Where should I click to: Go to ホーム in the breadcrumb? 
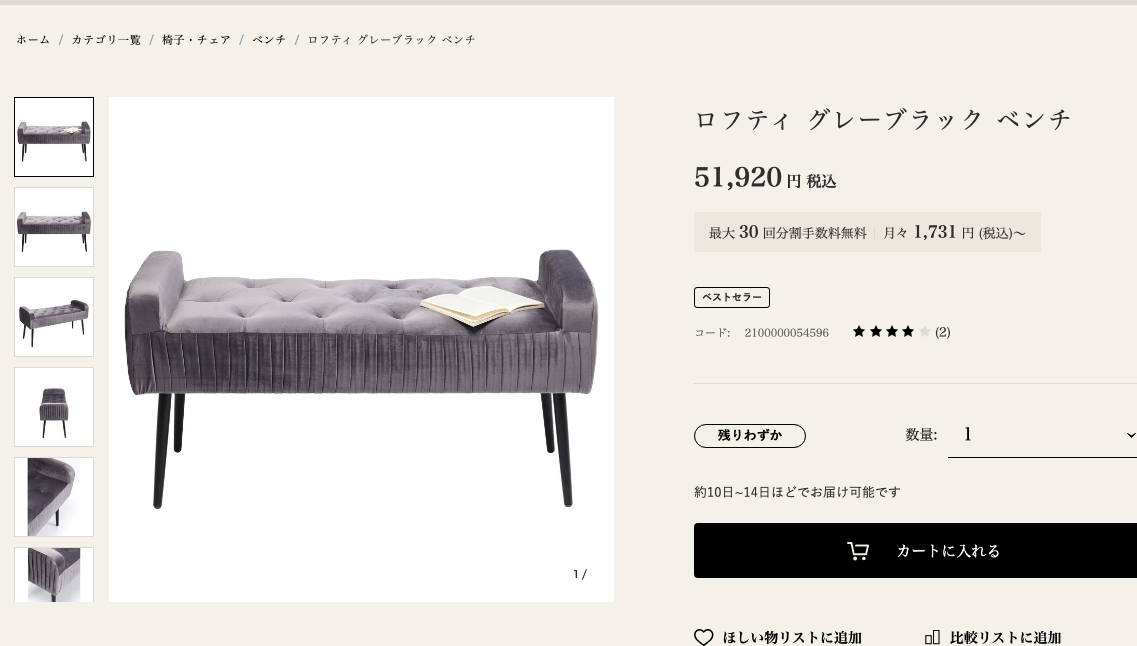[33, 40]
